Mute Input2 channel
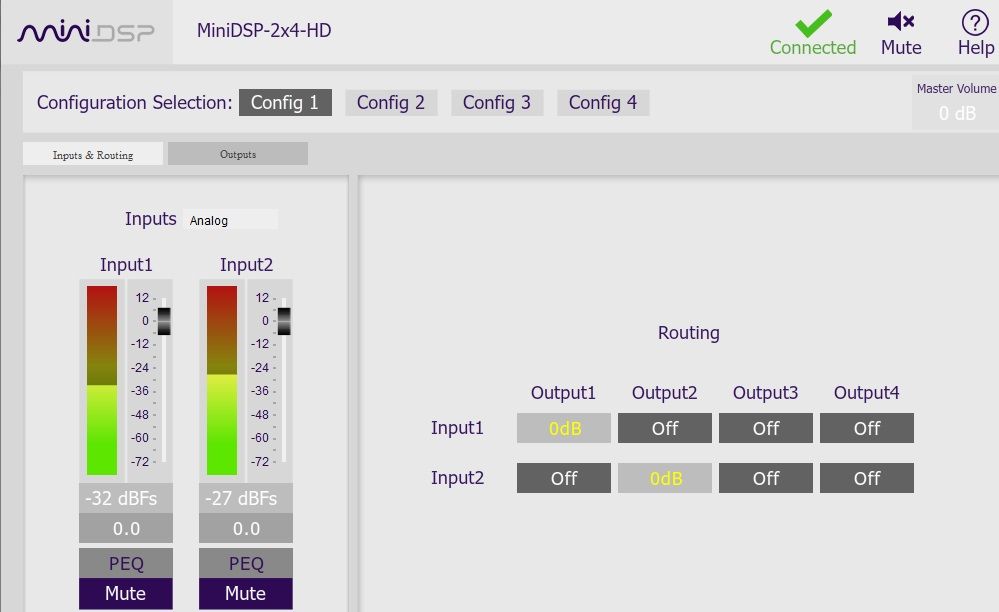999x612 pixels. point(246,594)
